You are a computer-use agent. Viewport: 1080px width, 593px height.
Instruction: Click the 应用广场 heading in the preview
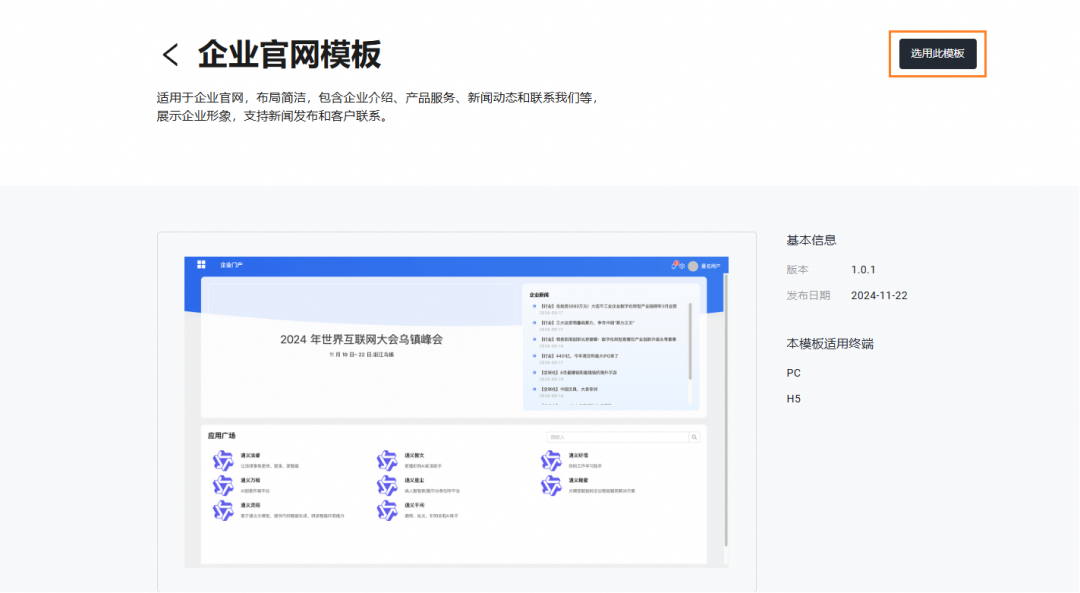pyautogui.click(x=222, y=436)
